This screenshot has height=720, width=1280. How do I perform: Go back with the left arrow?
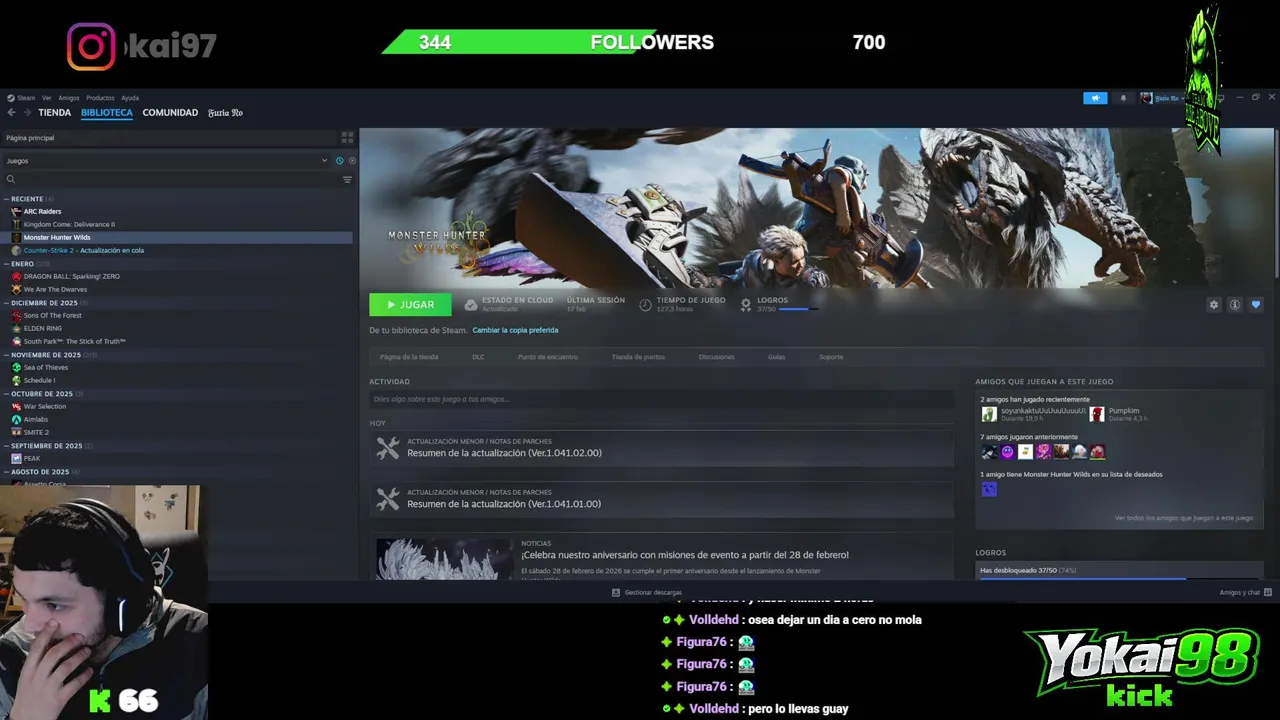click(11, 113)
